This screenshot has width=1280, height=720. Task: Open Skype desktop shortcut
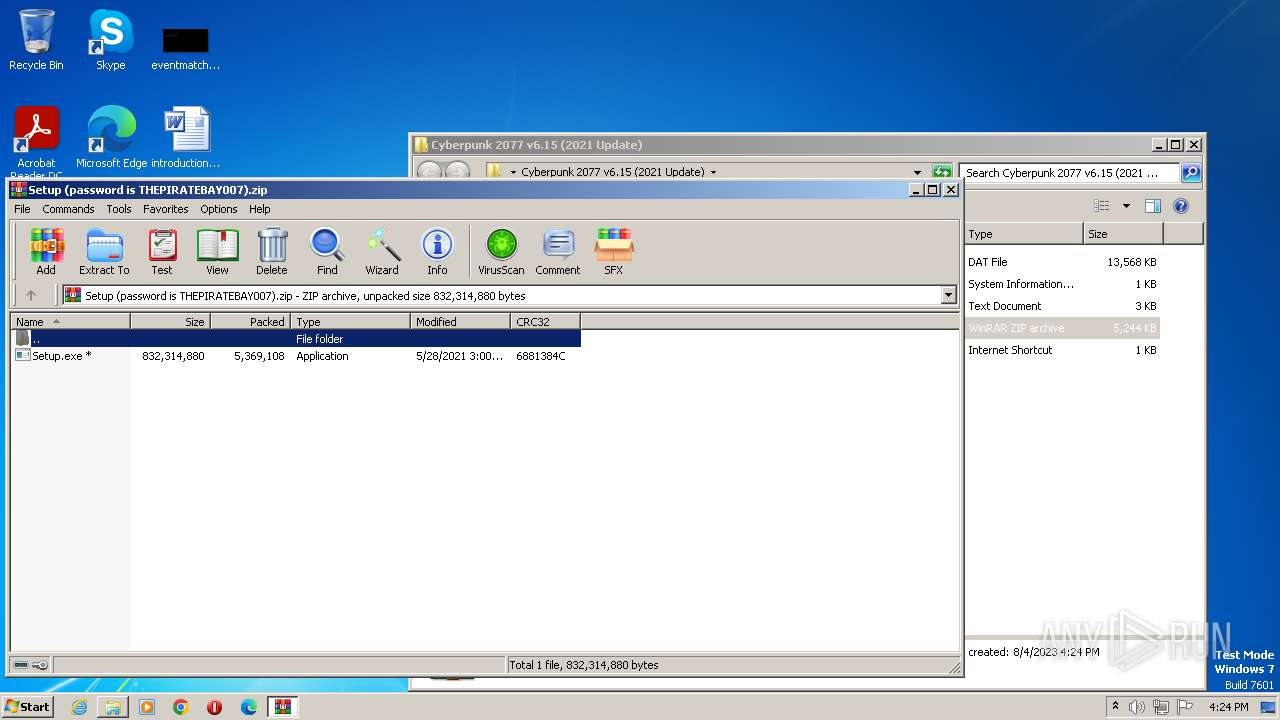point(110,40)
